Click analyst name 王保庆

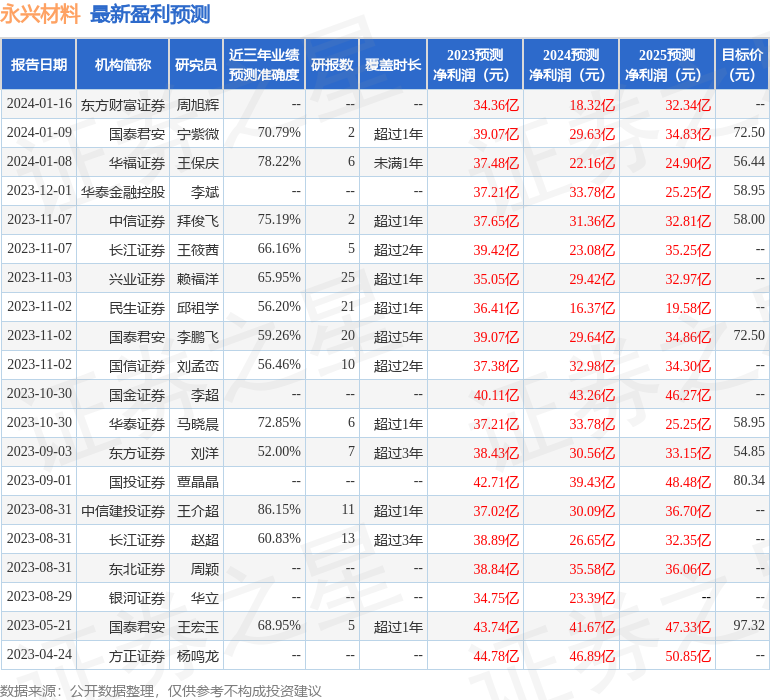[x=198, y=163]
